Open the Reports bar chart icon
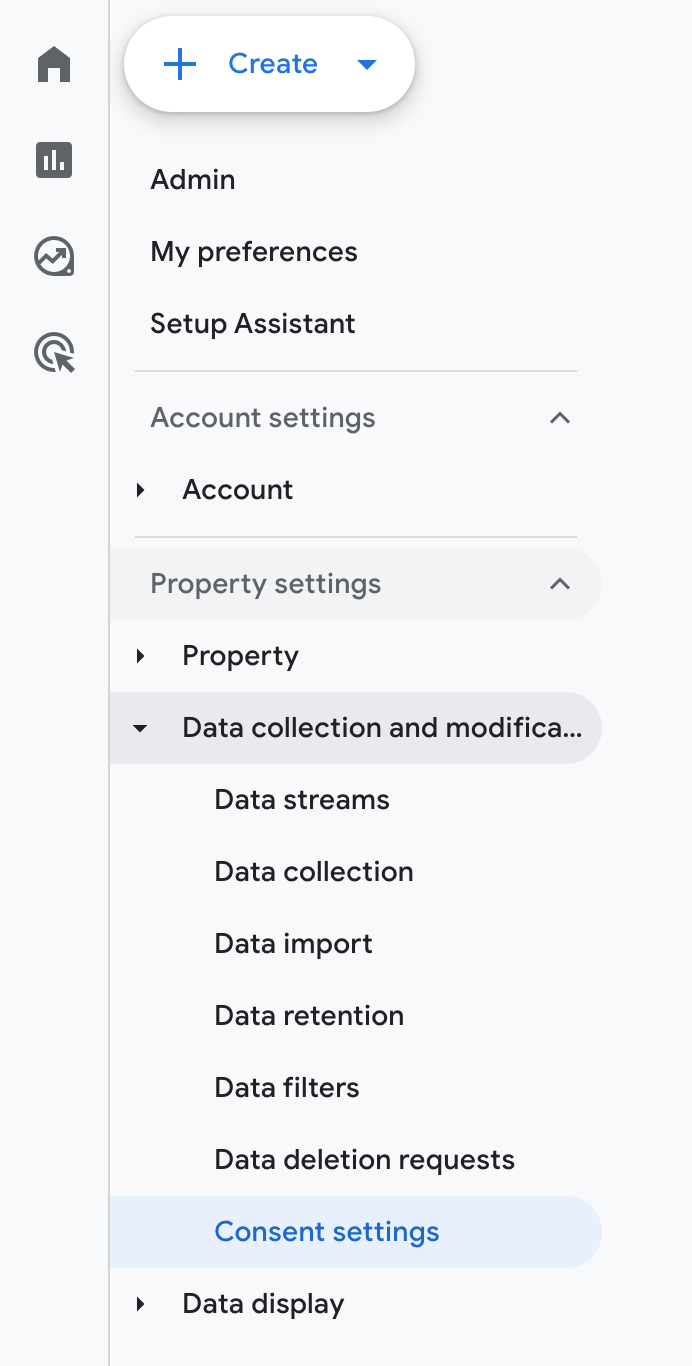Screen dimensions: 692x1366 (x=54, y=160)
